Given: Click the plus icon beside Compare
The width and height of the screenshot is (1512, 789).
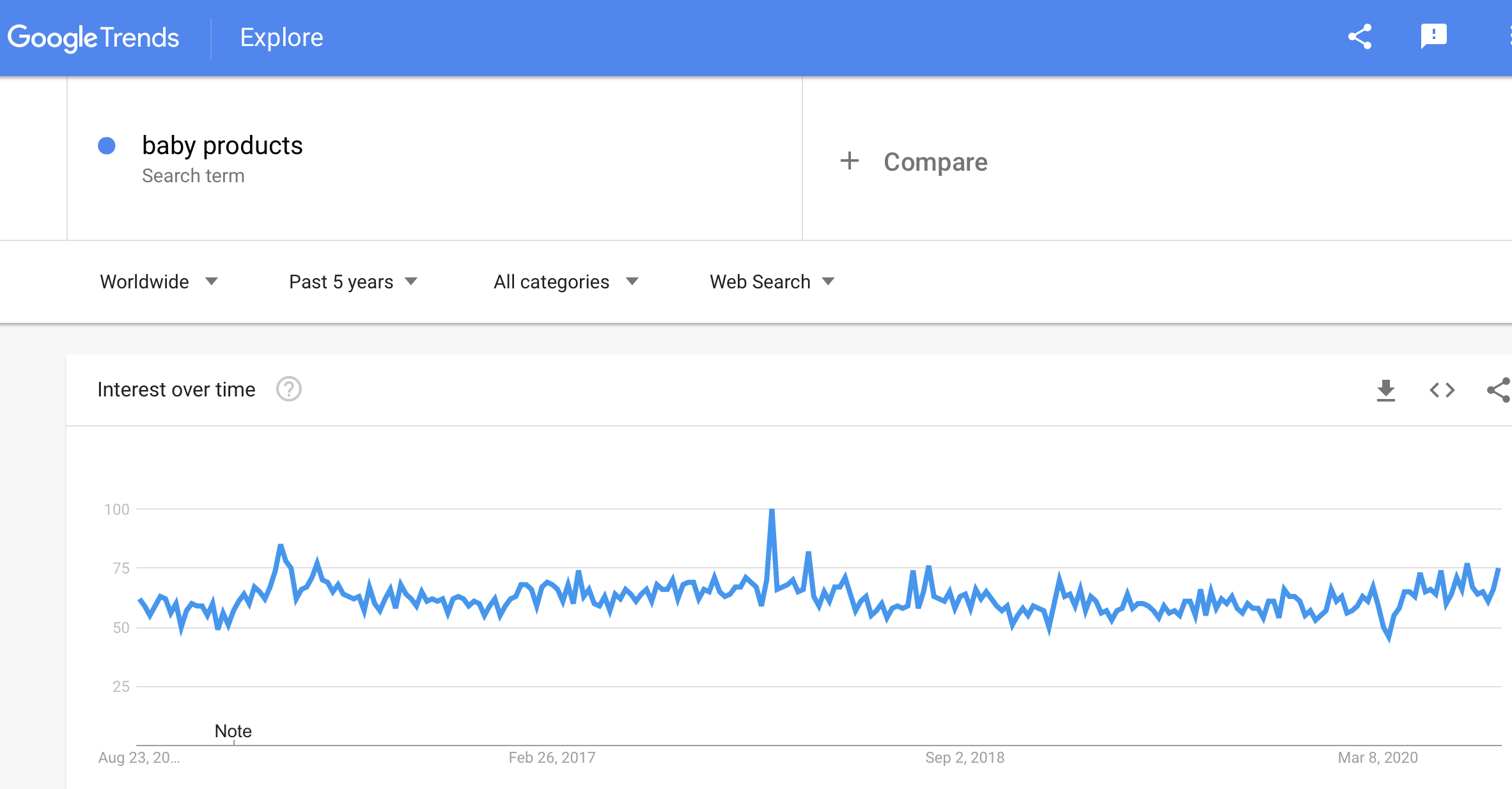Looking at the screenshot, I should [x=849, y=160].
